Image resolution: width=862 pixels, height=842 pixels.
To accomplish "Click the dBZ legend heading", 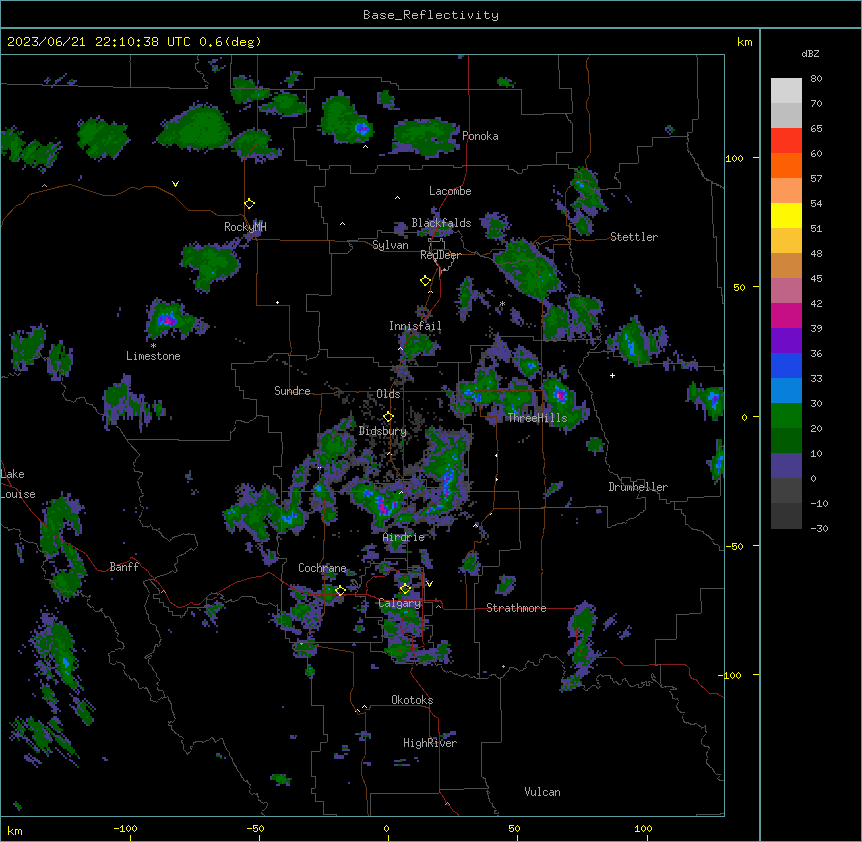I will (810, 54).
